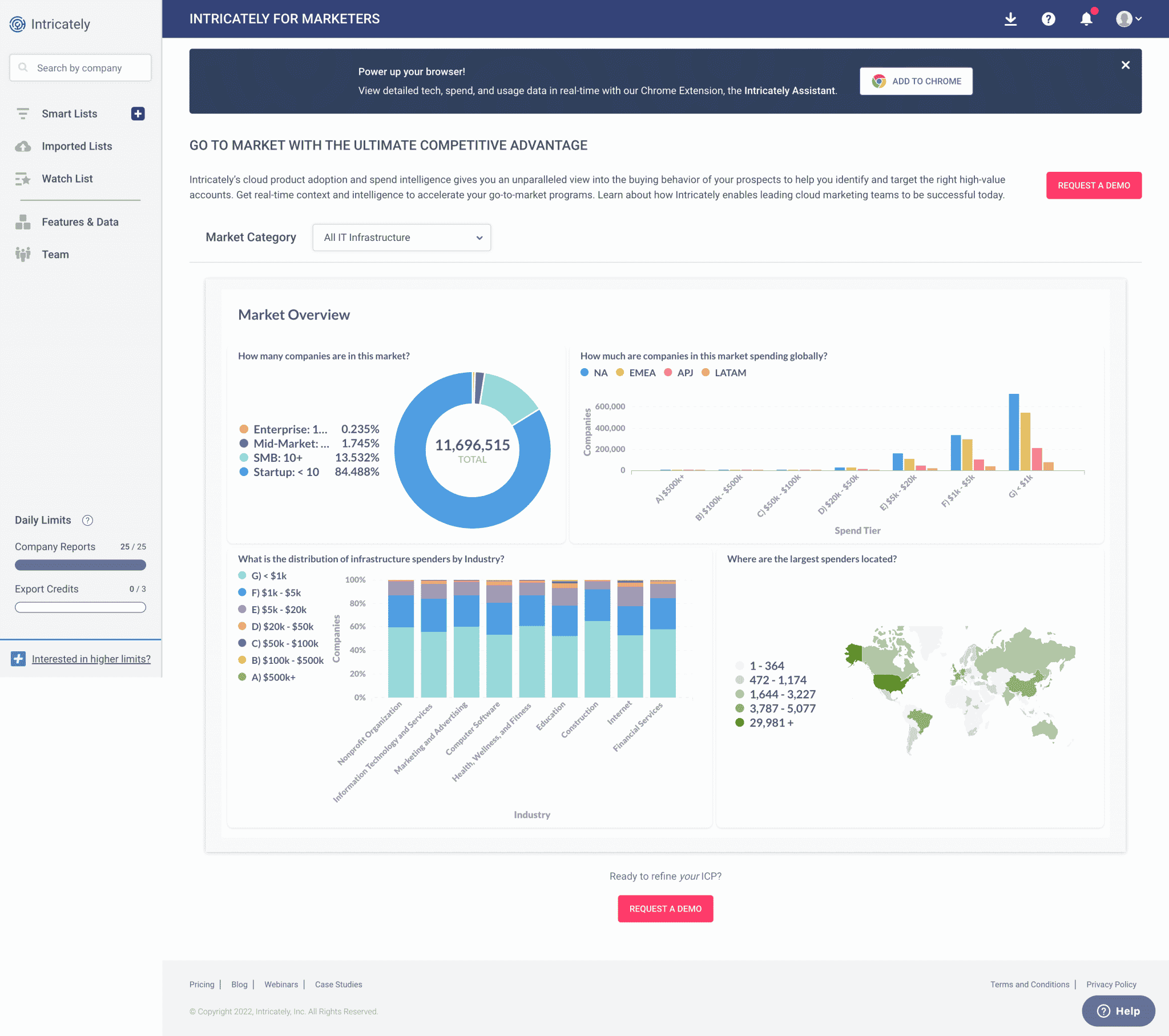Click the plus icon beside higher limits link
This screenshot has width=1169, height=1036.
point(18,659)
